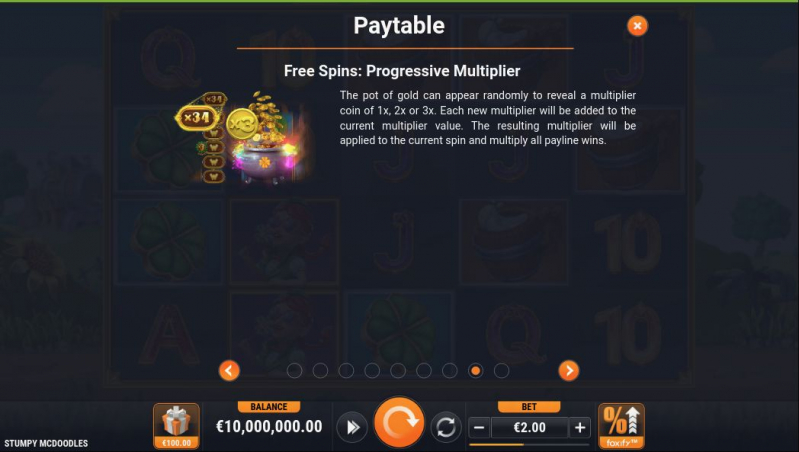The height and width of the screenshot is (452, 799).
Task: Close the Paytable with the X icon
Action: 637,25
